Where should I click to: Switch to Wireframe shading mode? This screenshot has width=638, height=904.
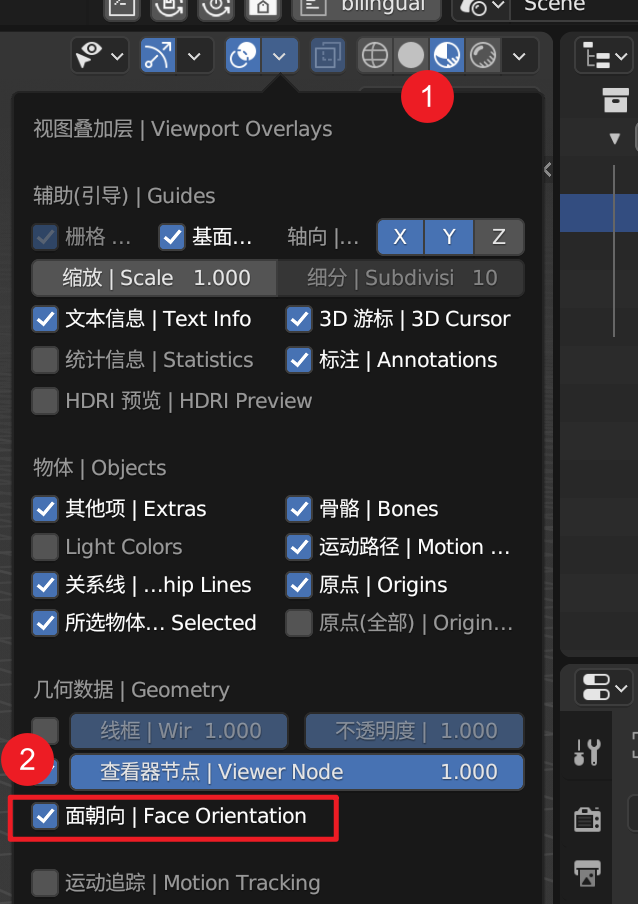click(375, 56)
